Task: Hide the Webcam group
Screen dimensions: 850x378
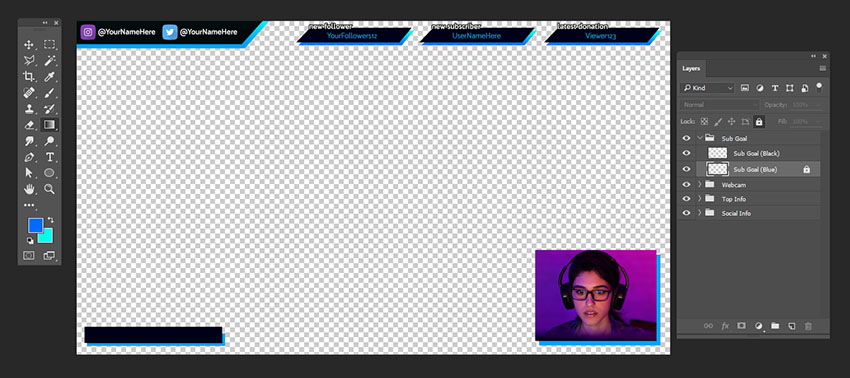Action: pyautogui.click(x=686, y=184)
